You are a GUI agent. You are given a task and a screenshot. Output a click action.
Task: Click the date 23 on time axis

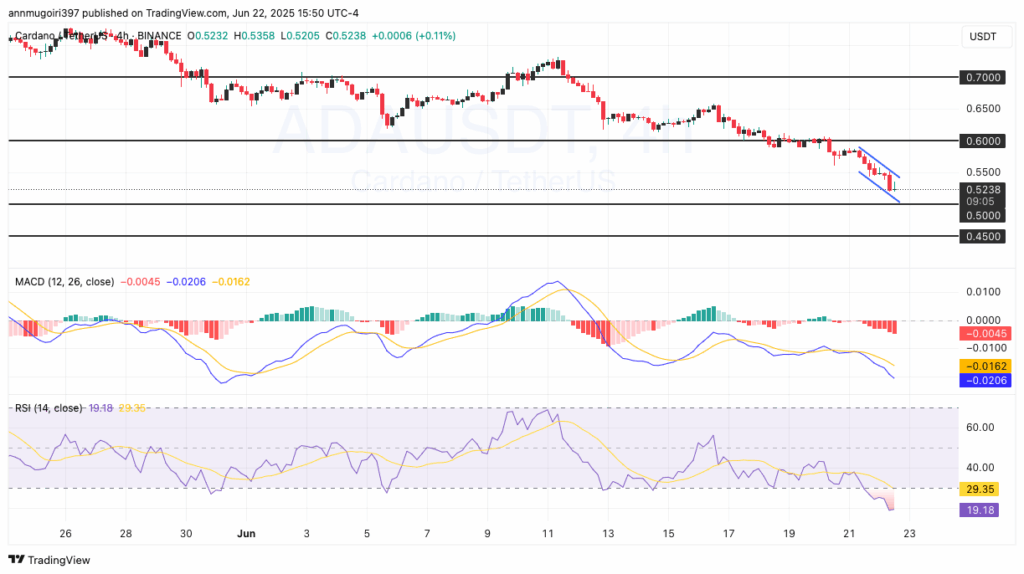(909, 534)
